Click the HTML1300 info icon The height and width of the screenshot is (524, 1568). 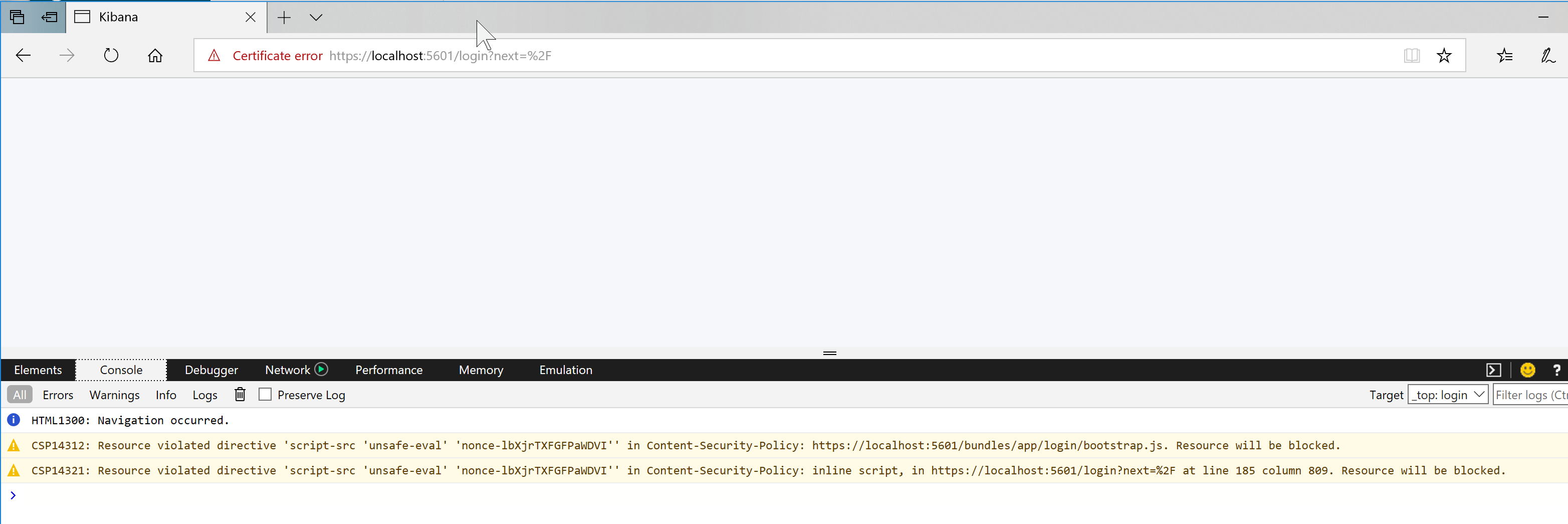(14, 420)
